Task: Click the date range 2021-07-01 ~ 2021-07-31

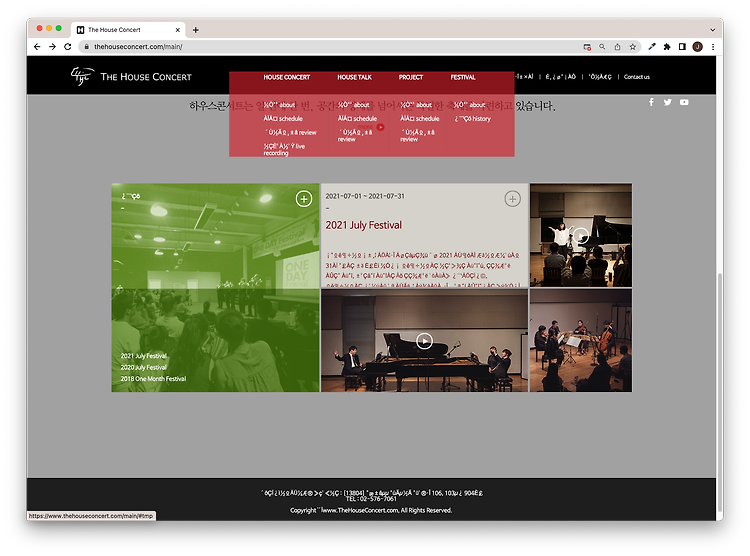Action: (x=365, y=196)
